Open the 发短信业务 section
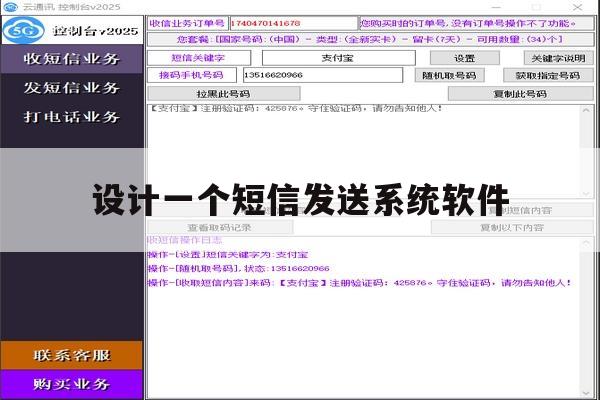The width and height of the screenshot is (600, 400). click(72, 88)
